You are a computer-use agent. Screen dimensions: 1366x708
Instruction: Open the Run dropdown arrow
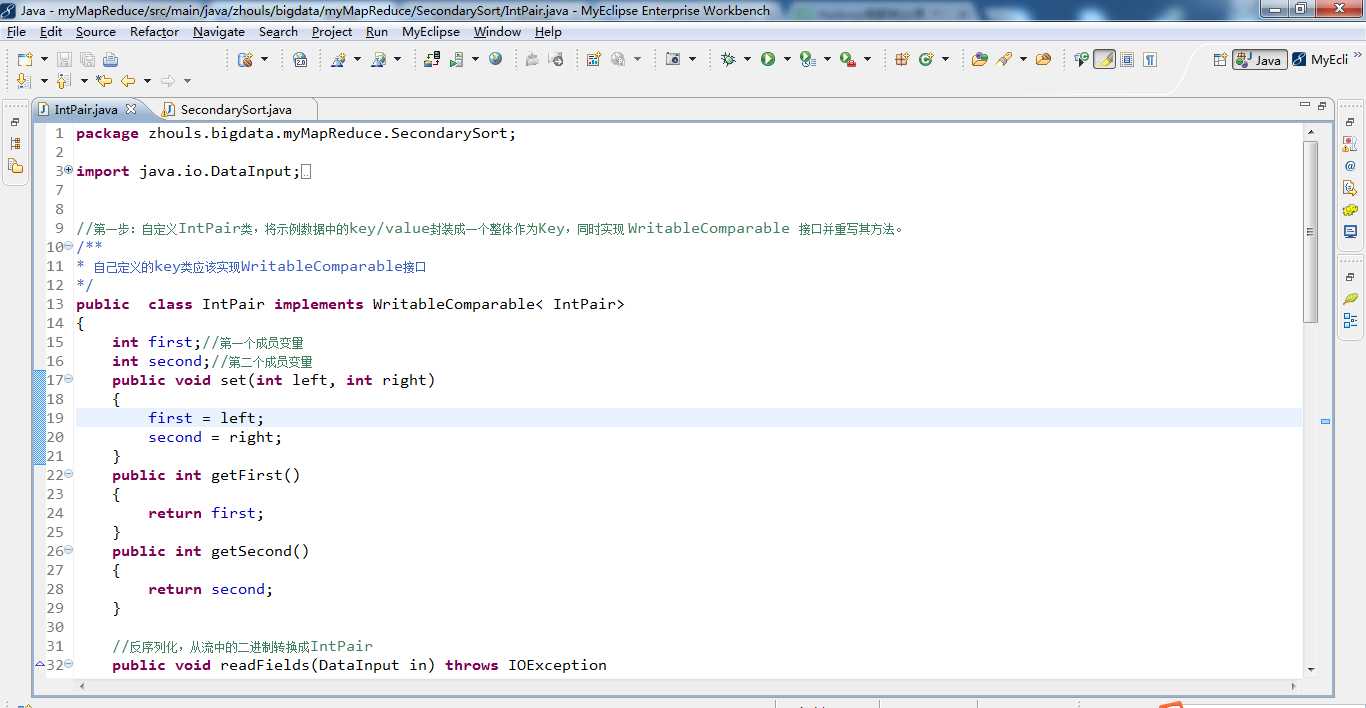pyautogui.click(x=787, y=59)
